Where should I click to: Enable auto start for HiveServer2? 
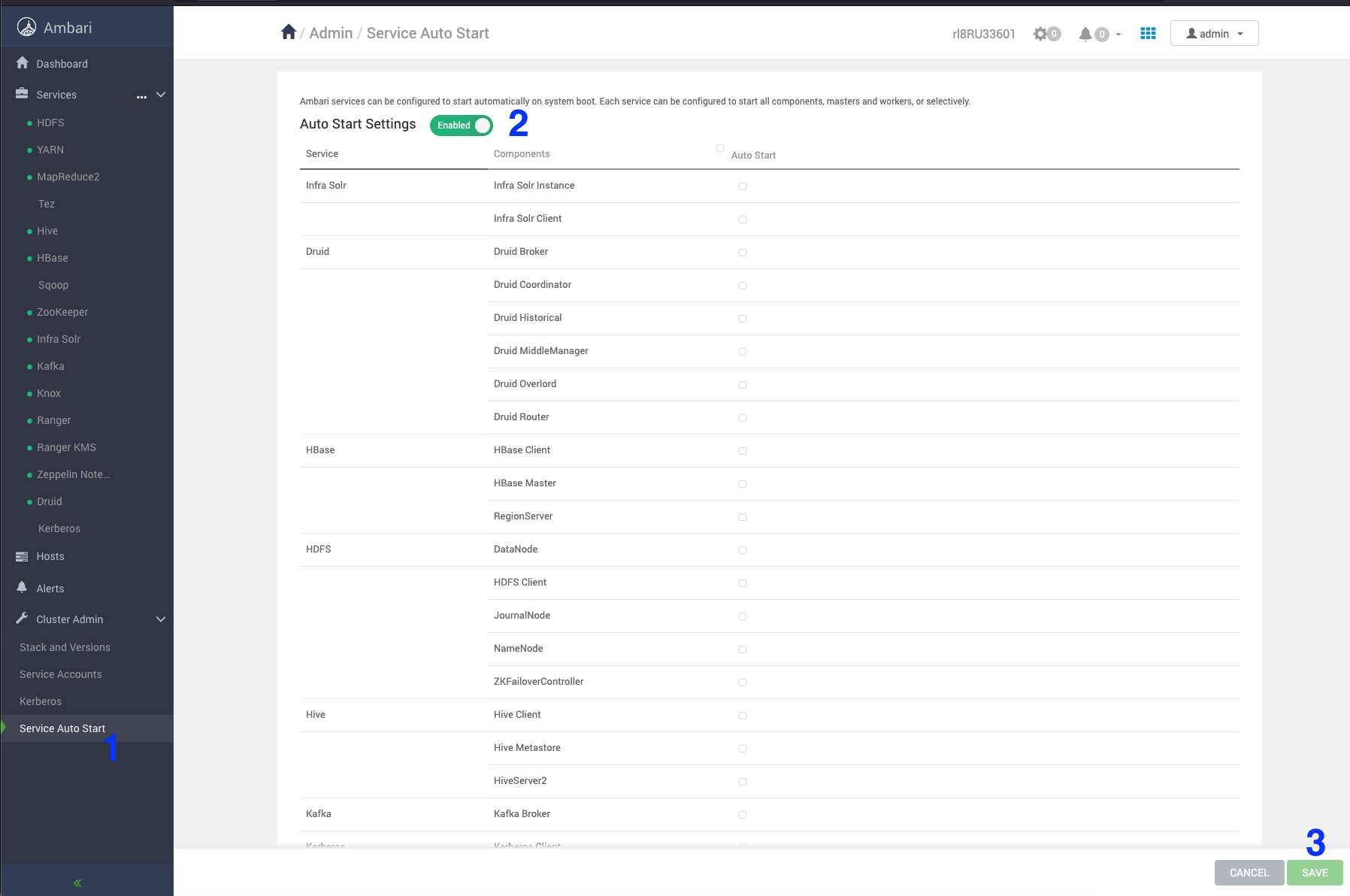pos(743,782)
